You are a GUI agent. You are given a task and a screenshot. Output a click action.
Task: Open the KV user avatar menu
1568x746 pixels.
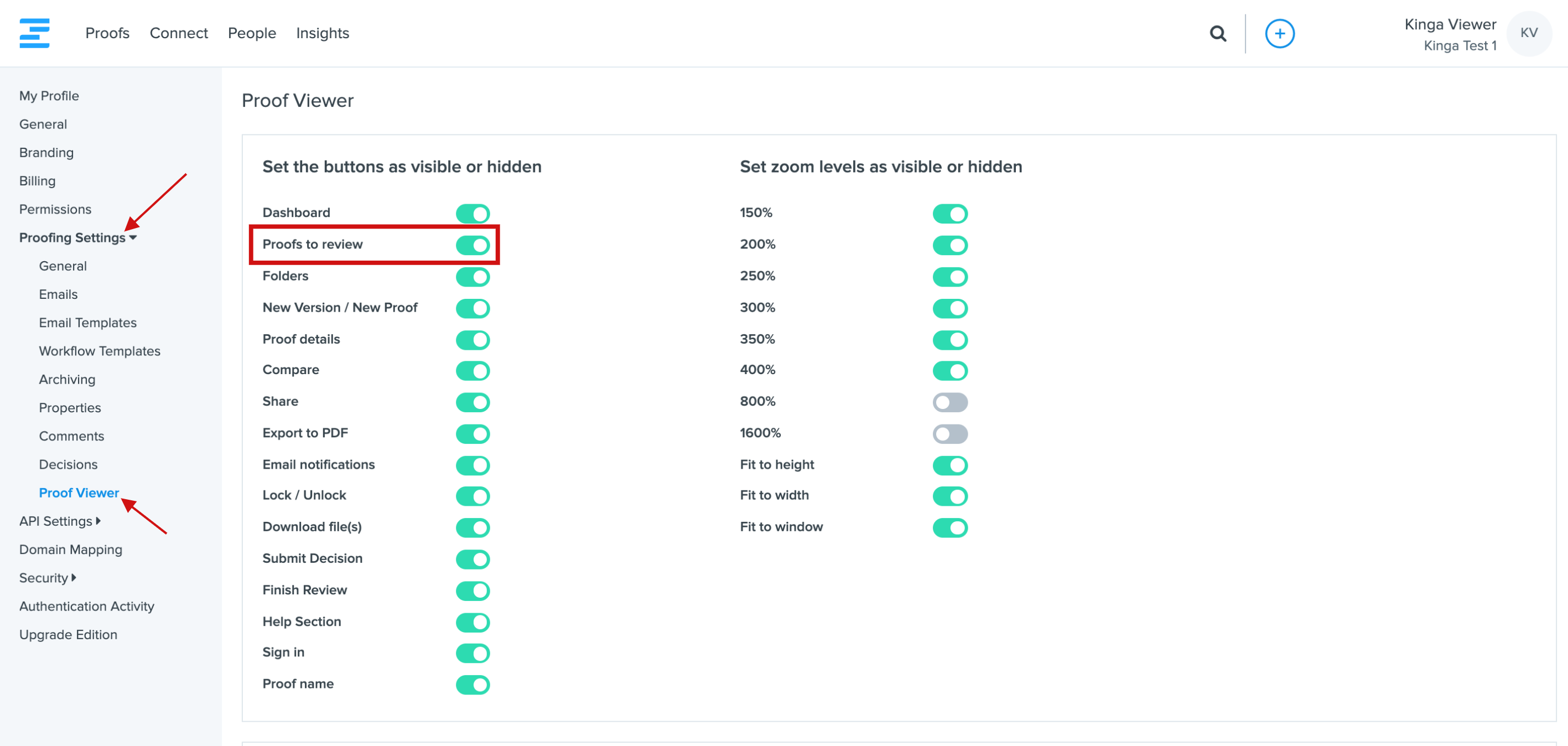(x=1528, y=34)
